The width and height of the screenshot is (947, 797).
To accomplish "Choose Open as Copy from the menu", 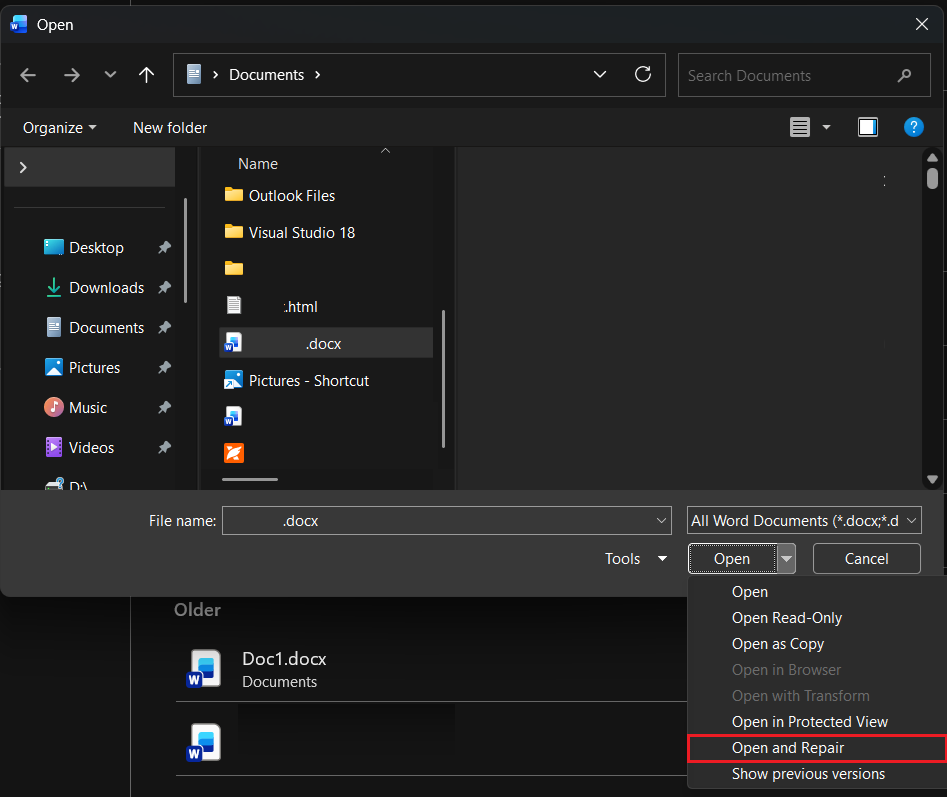I will [x=777, y=644].
